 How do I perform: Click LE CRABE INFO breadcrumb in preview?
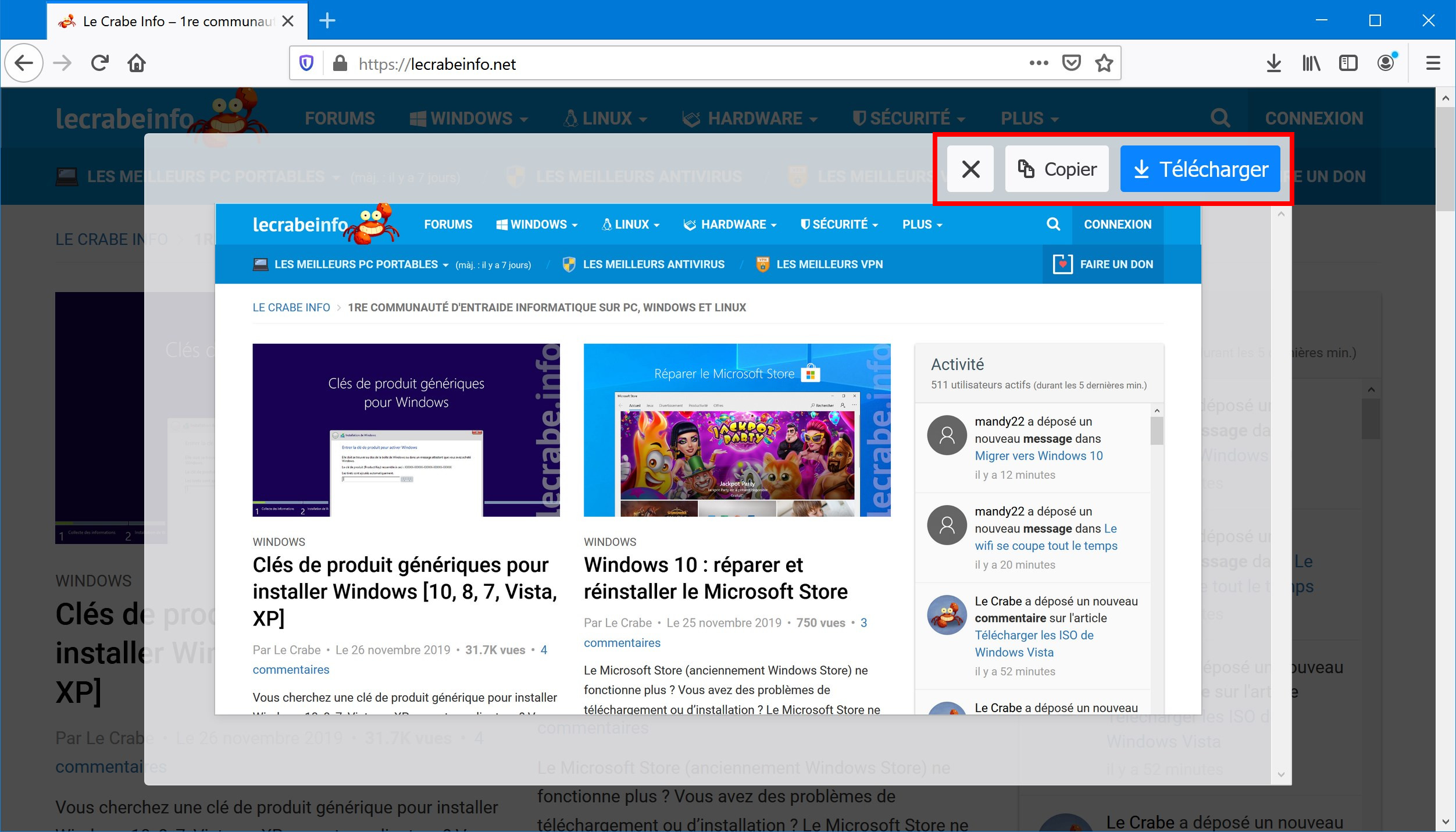coord(291,308)
